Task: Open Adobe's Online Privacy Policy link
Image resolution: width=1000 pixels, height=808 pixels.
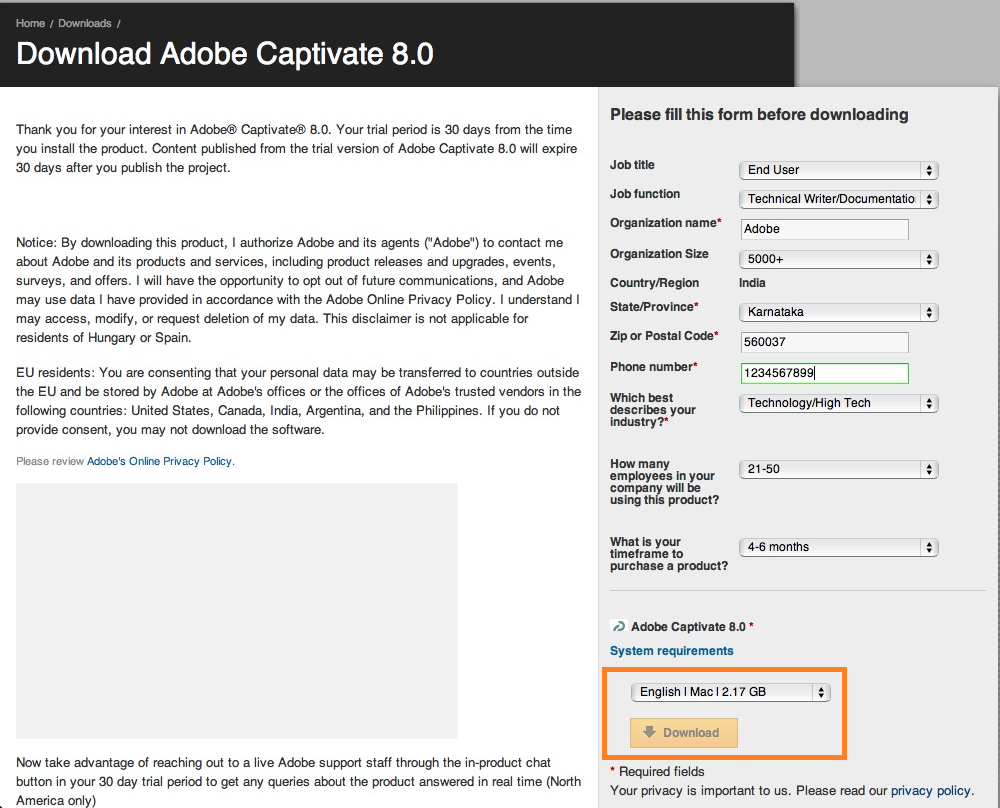Action: pos(159,461)
